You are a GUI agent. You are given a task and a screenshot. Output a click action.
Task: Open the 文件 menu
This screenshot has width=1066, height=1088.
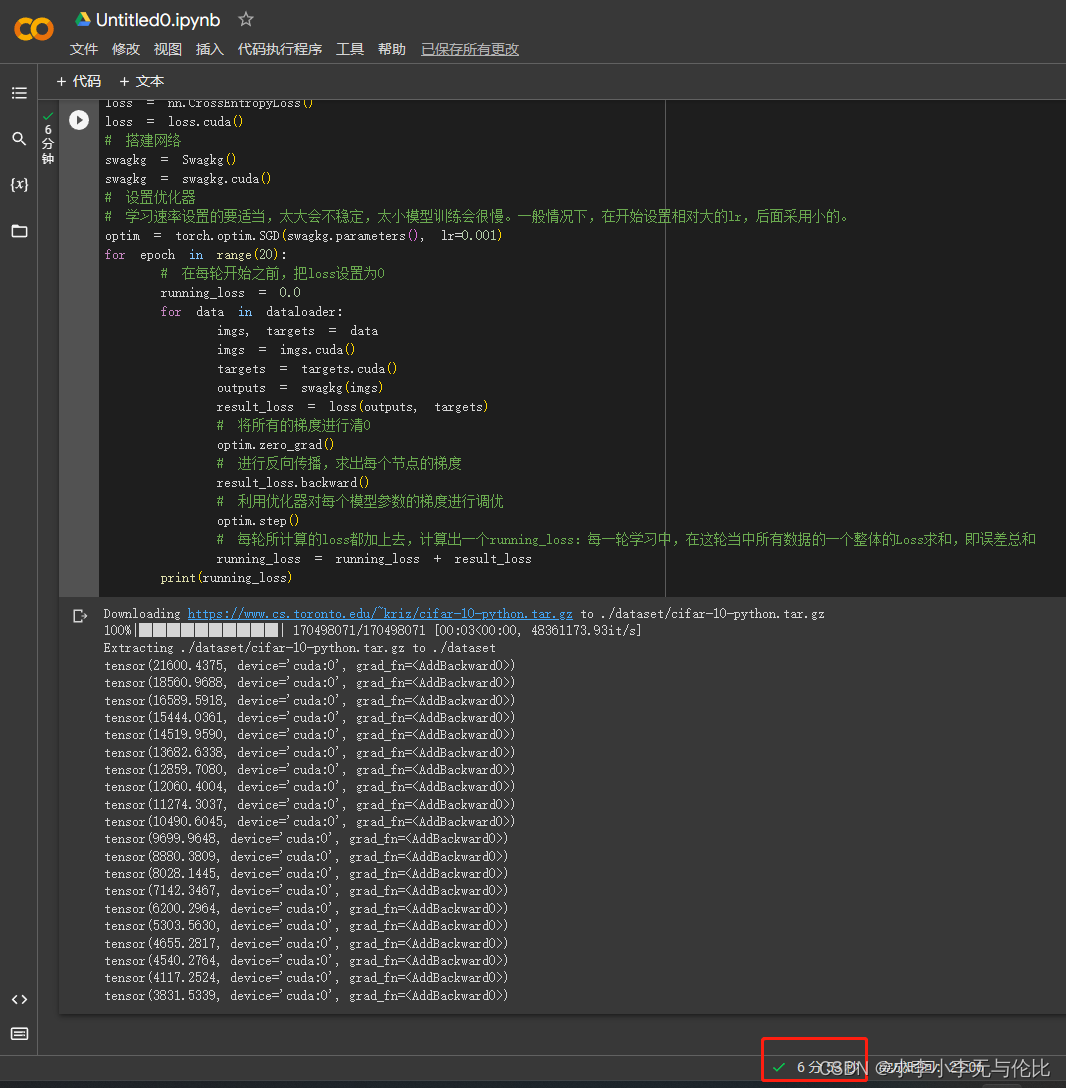[x=84, y=48]
